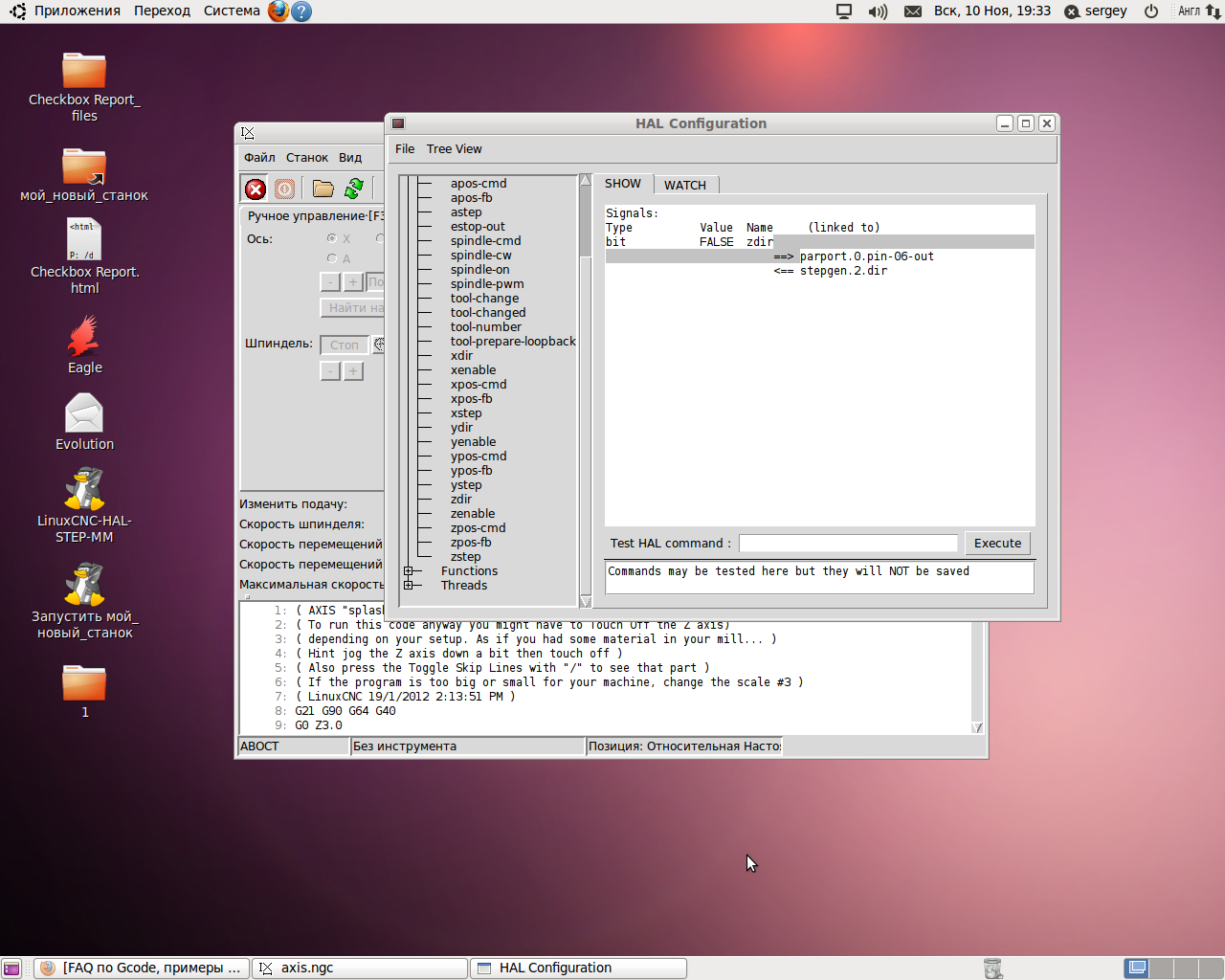1225x980 pixels.
Task: Select the Checkbox Report.html desktop file
Action: [x=84, y=256]
